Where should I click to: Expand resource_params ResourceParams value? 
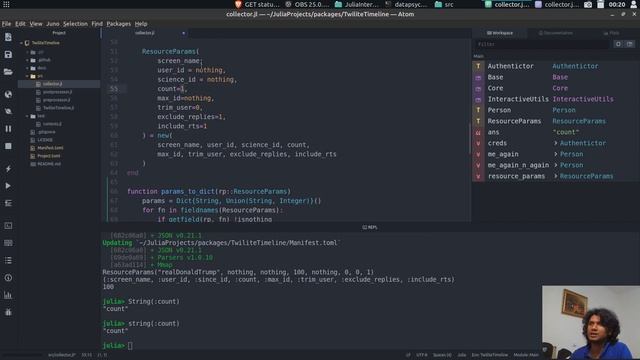pos(556,176)
